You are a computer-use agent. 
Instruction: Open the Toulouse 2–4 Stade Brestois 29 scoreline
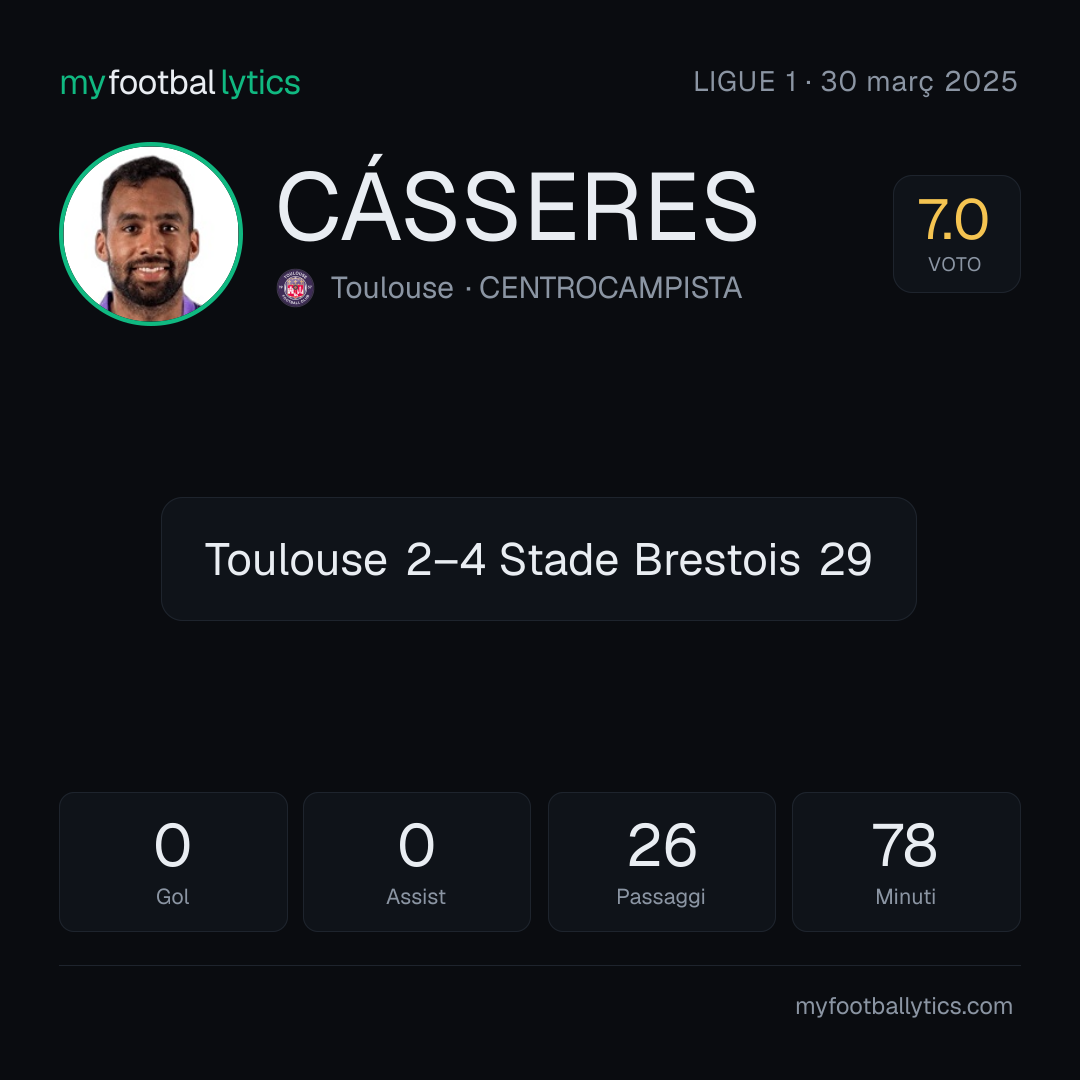click(539, 559)
